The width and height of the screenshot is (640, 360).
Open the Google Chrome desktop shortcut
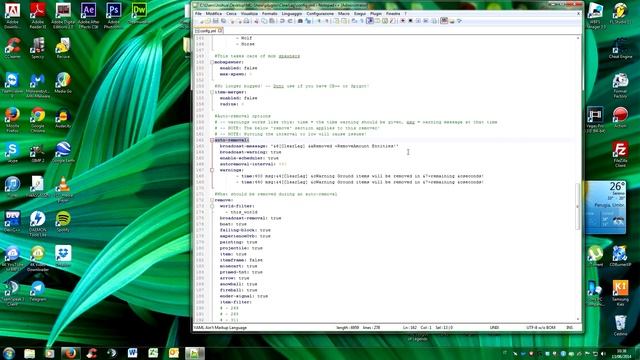[x=38, y=120]
